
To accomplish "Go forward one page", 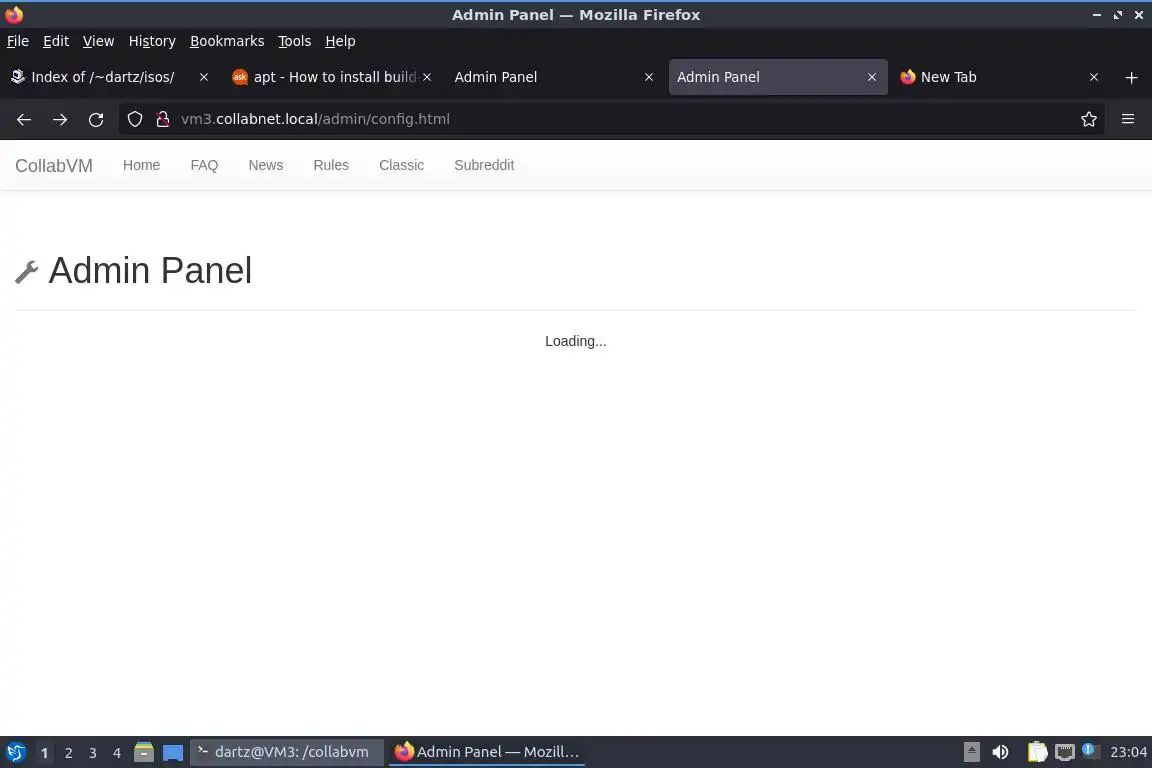I will [60, 119].
